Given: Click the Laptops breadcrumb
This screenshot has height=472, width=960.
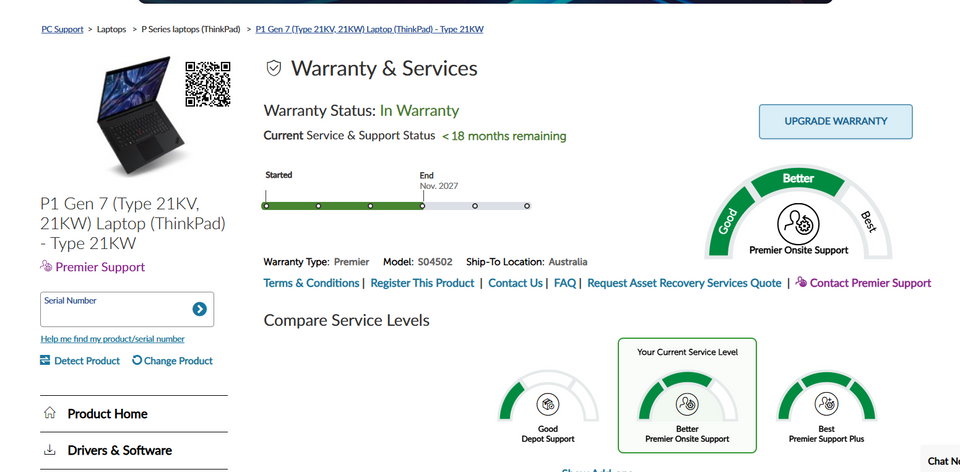Looking at the screenshot, I should (x=111, y=29).
